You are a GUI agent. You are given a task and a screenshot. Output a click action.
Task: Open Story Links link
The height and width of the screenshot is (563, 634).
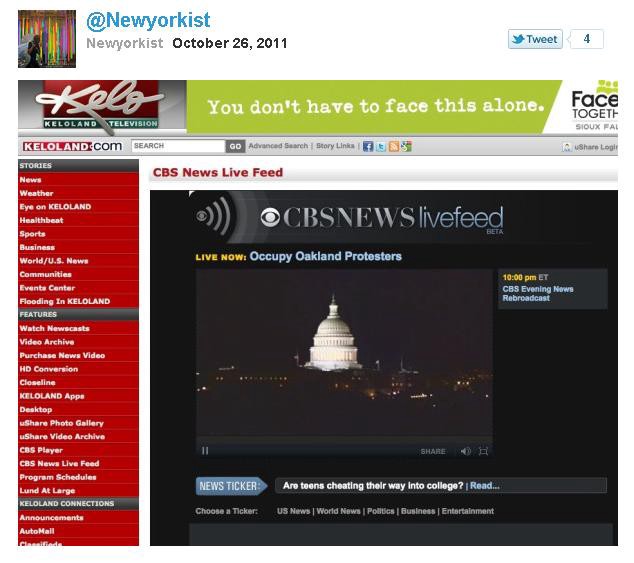tap(335, 146)
